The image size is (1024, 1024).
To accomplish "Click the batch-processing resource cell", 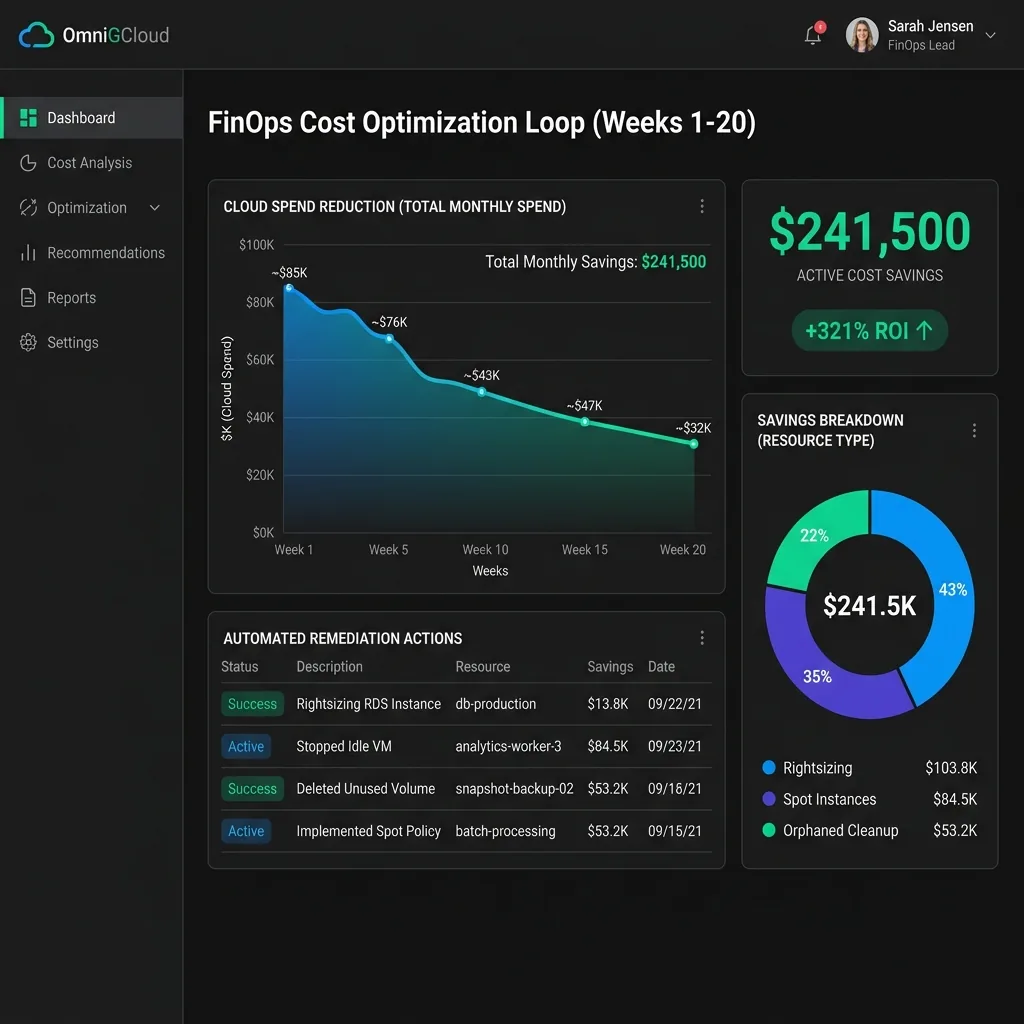I will pos(505,831).
